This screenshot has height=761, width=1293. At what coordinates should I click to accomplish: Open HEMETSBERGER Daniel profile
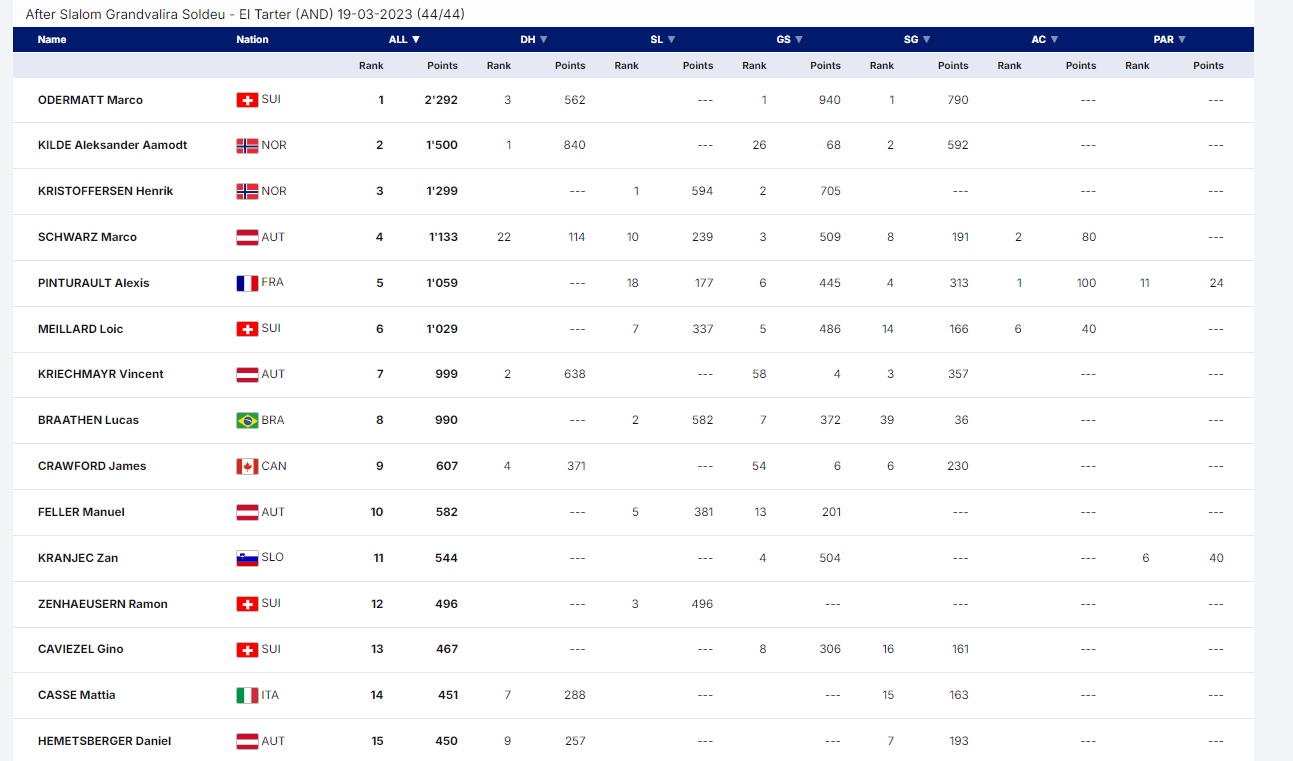coord(104,741)
